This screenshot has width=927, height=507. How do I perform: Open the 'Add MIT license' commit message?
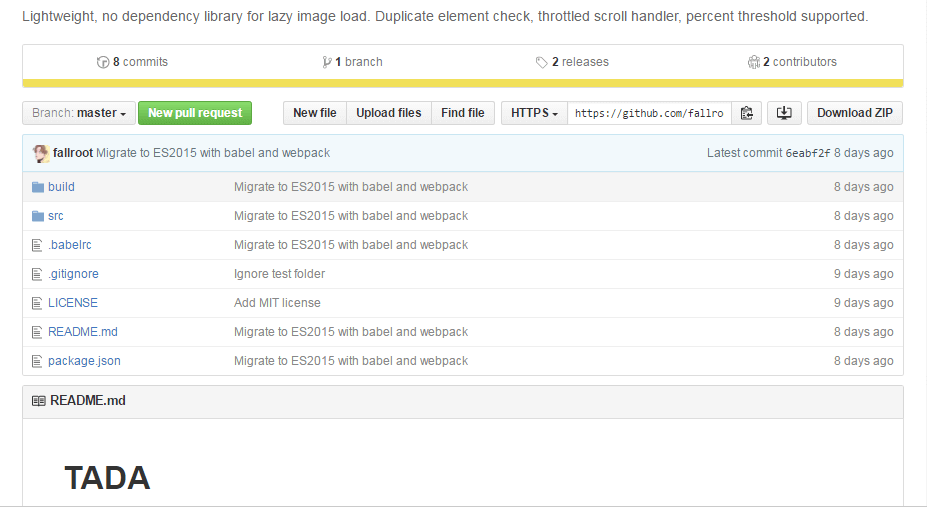click(x=277, y=303)
